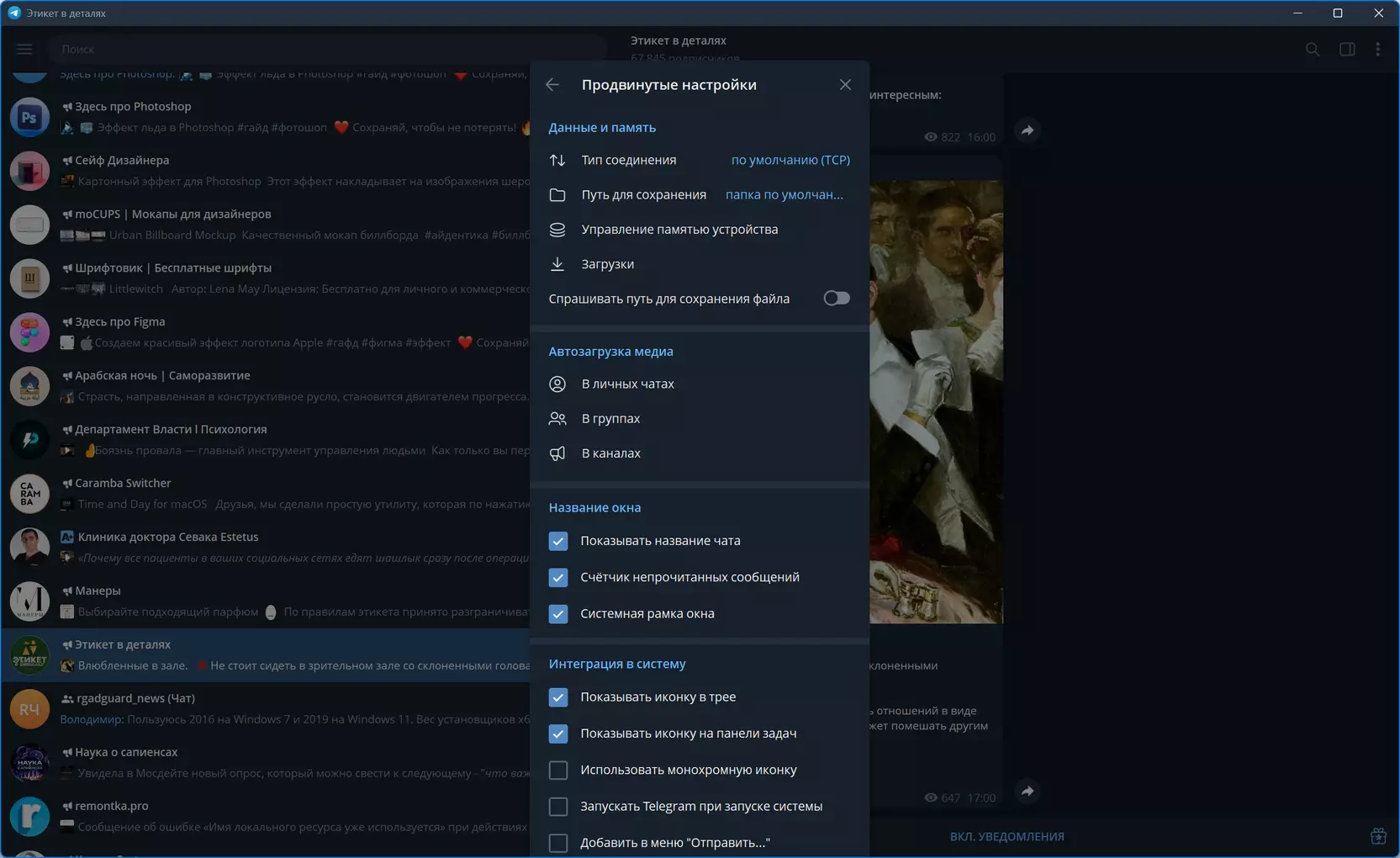This screenshot has height=858, width=1400.
Task: Open В личных чатах autodownload settings
Action: pos(700,384)
